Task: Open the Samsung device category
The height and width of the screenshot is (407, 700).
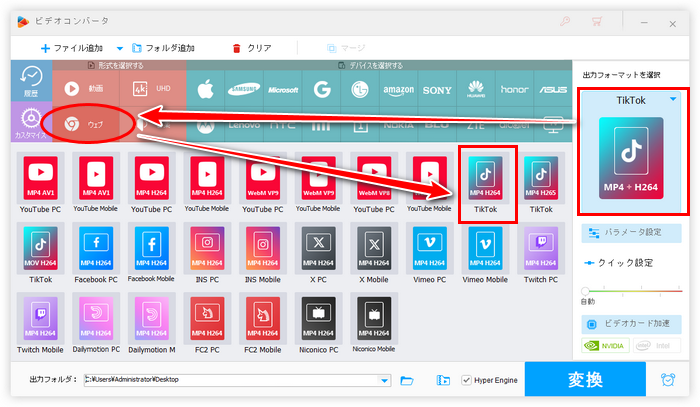Action: pyautogui.click(x=244, y=89)
